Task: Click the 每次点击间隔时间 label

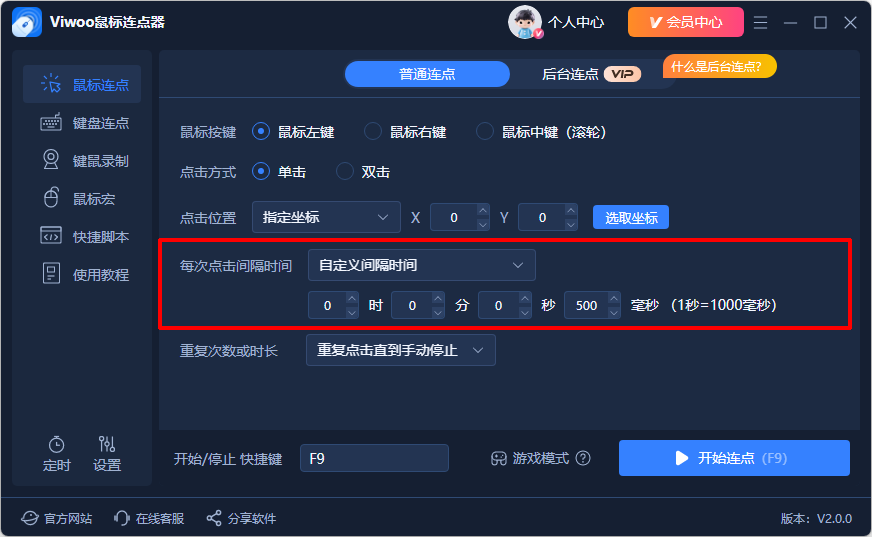Action: coord(236,266)
